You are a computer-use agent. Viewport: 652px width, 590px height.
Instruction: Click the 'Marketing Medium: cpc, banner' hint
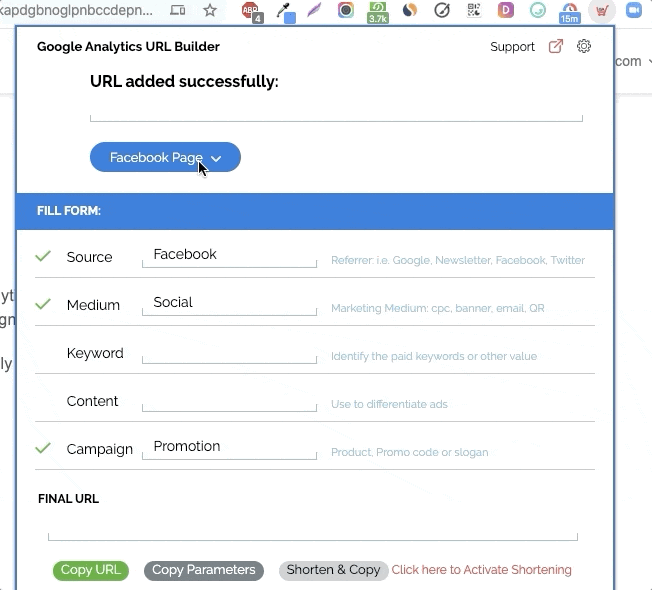tap(437, 308)
